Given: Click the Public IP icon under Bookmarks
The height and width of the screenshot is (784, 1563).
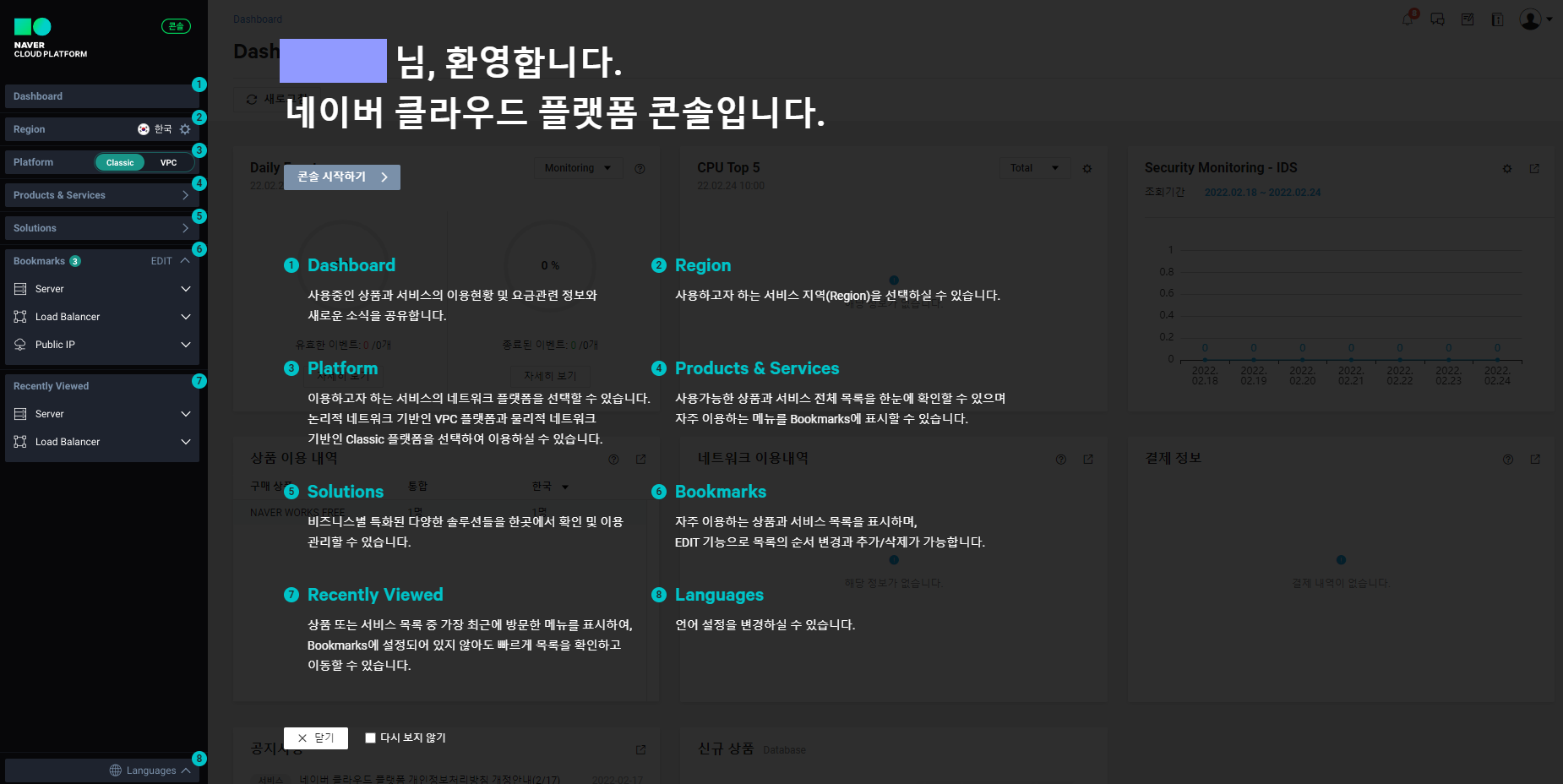Looking at the screenshot, I should 20,345.
